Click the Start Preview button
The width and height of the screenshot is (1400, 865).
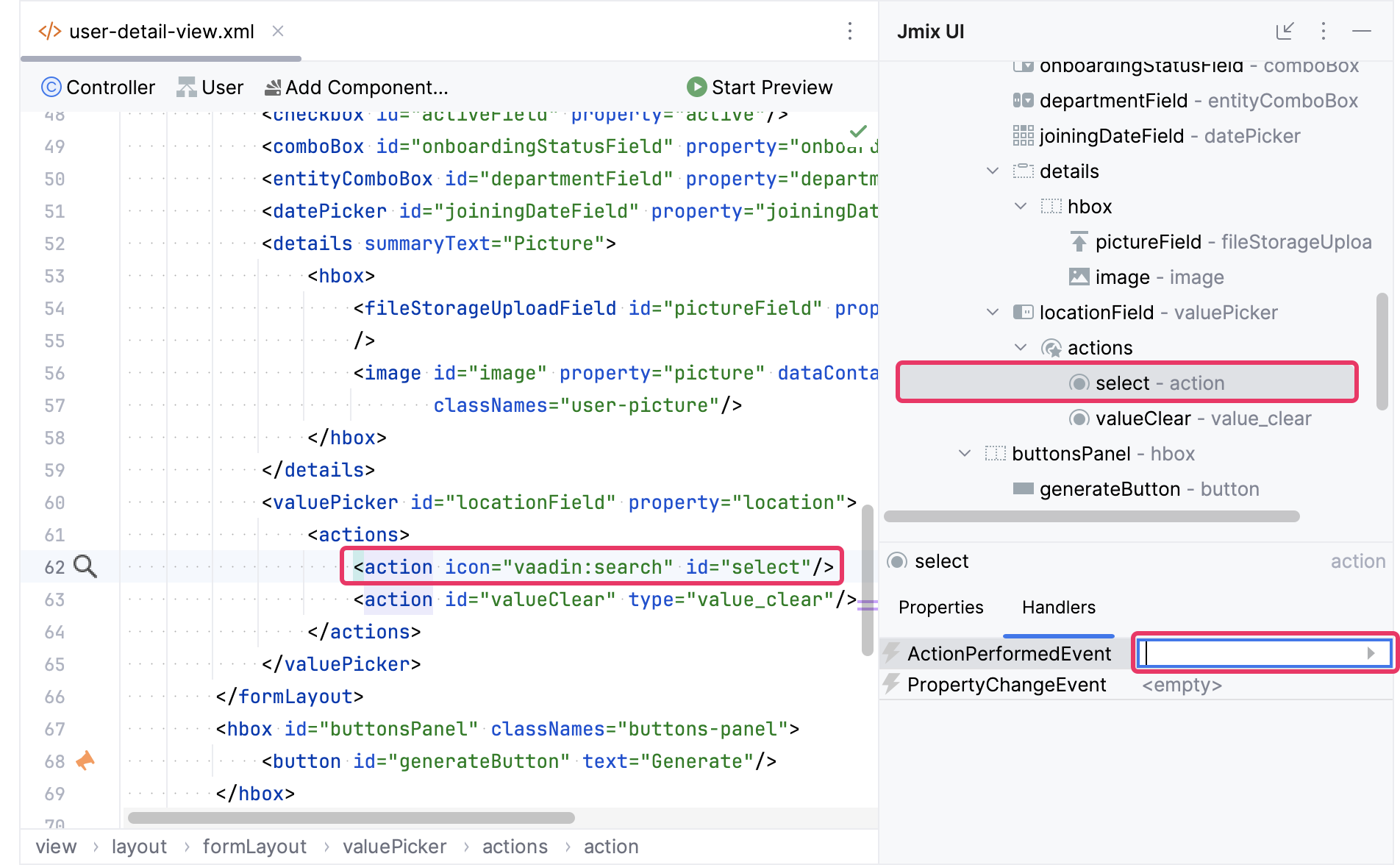760,88
